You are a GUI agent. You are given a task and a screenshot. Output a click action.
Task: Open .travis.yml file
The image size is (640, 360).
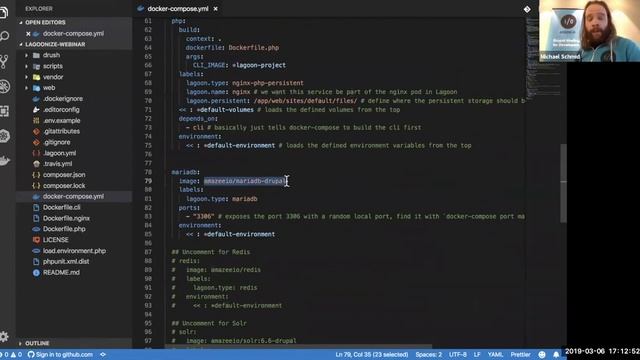point(58,164)
